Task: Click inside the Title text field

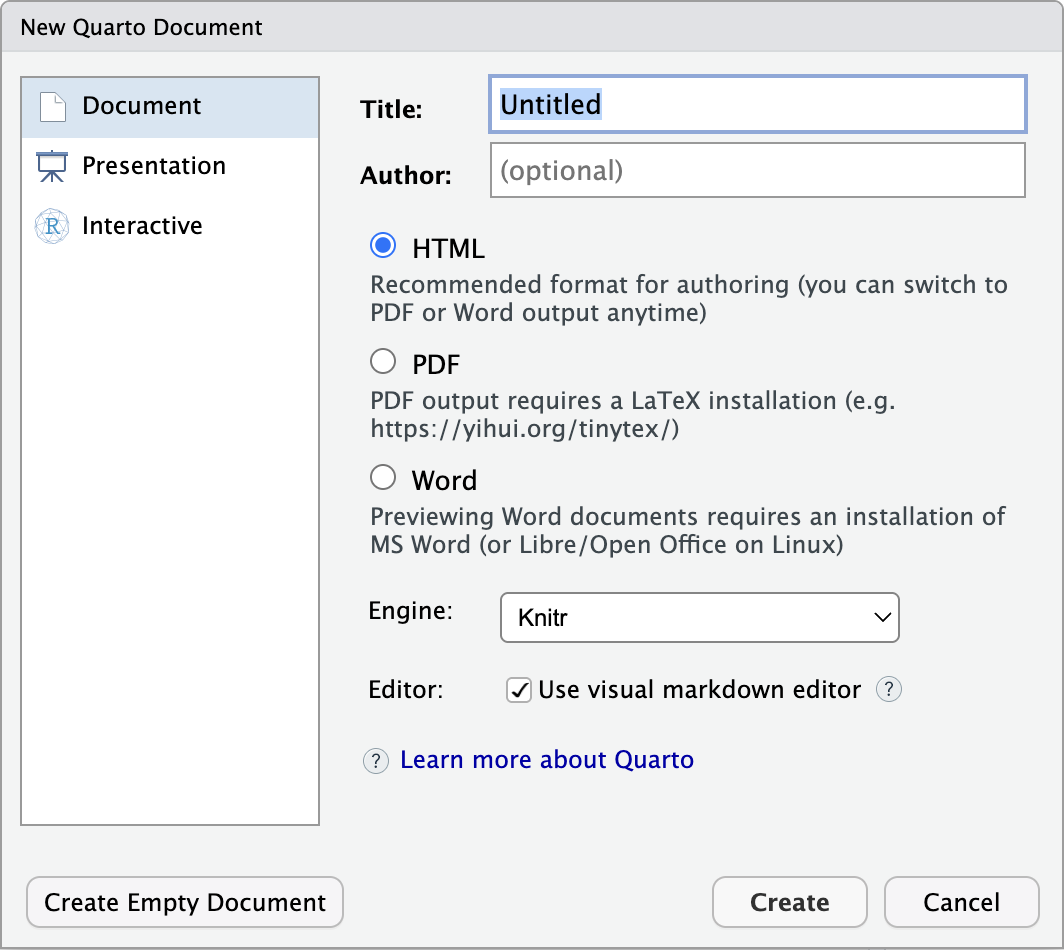Action: coord(757,104)
